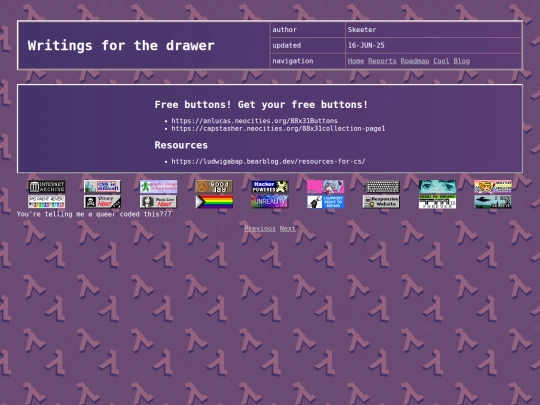Open the graphic design is my passion badge
The height and width of the screenshot is (405, 540).
[x=158, y=187]
